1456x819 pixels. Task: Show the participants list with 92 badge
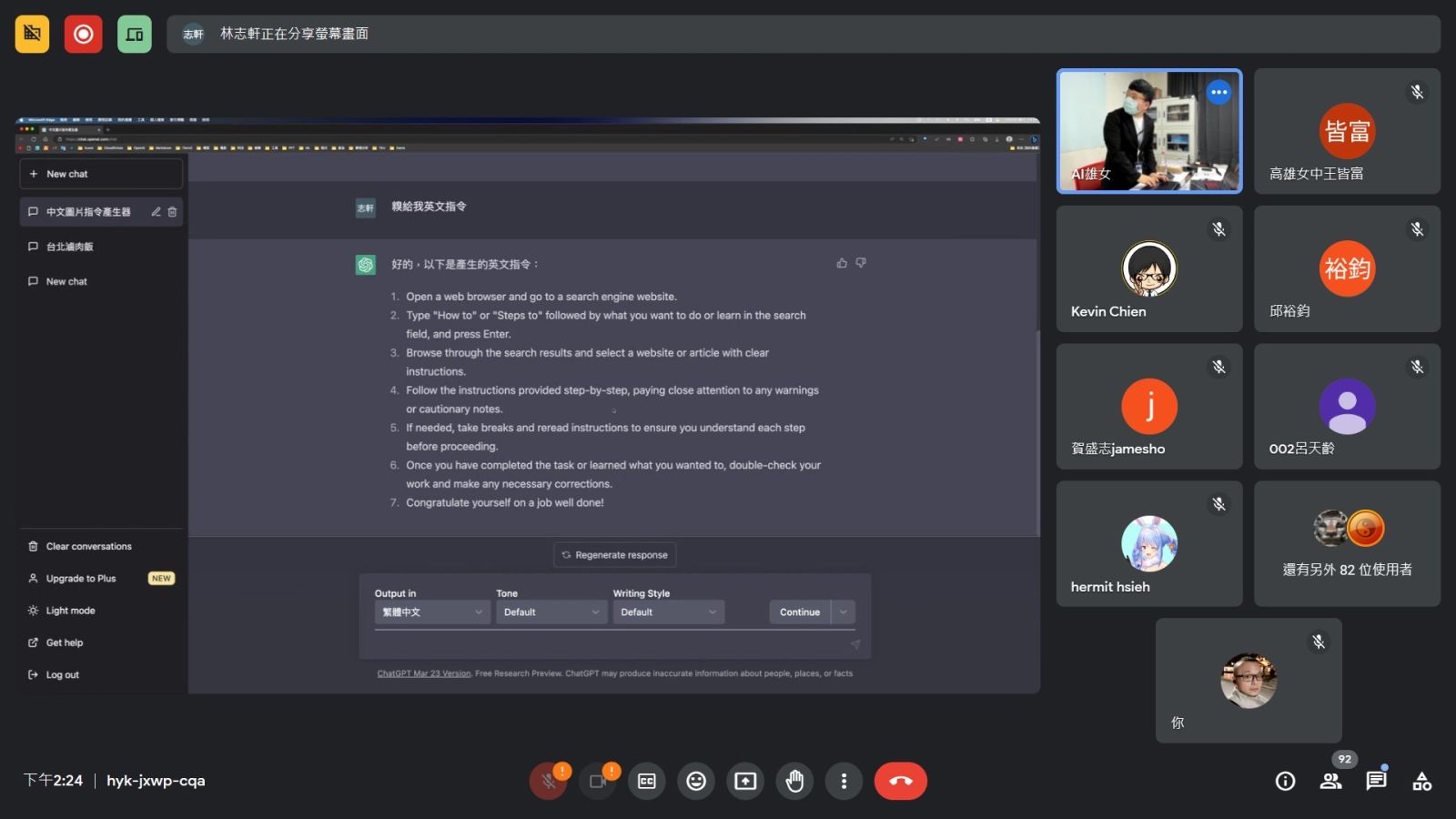tap(1331, 781)
